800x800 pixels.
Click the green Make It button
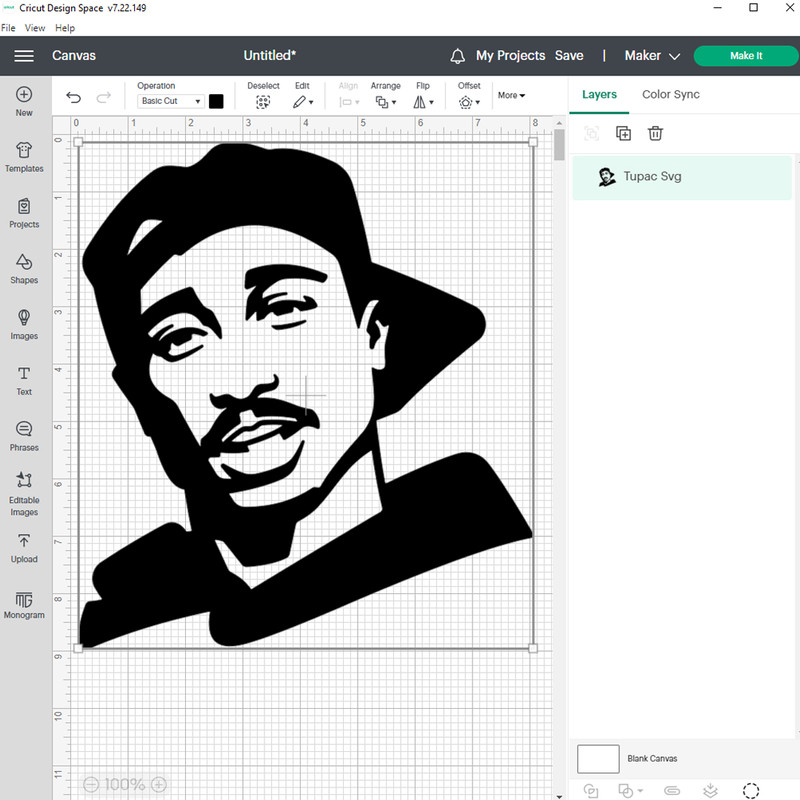[x=745, y=56]
